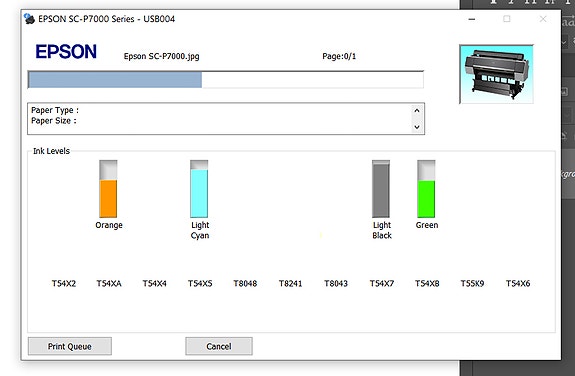Click the Page:0/1 counter text
This screenshot has height=376, width=575.
[339, 56]
